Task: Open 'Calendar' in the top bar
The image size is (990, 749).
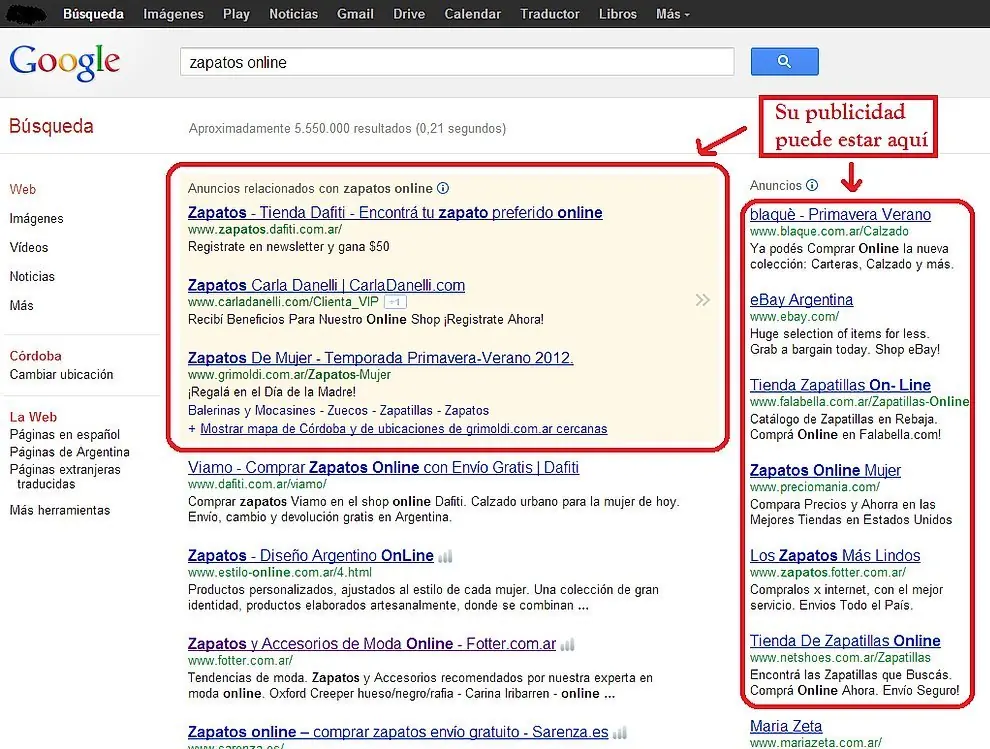Action: [472, 14]
